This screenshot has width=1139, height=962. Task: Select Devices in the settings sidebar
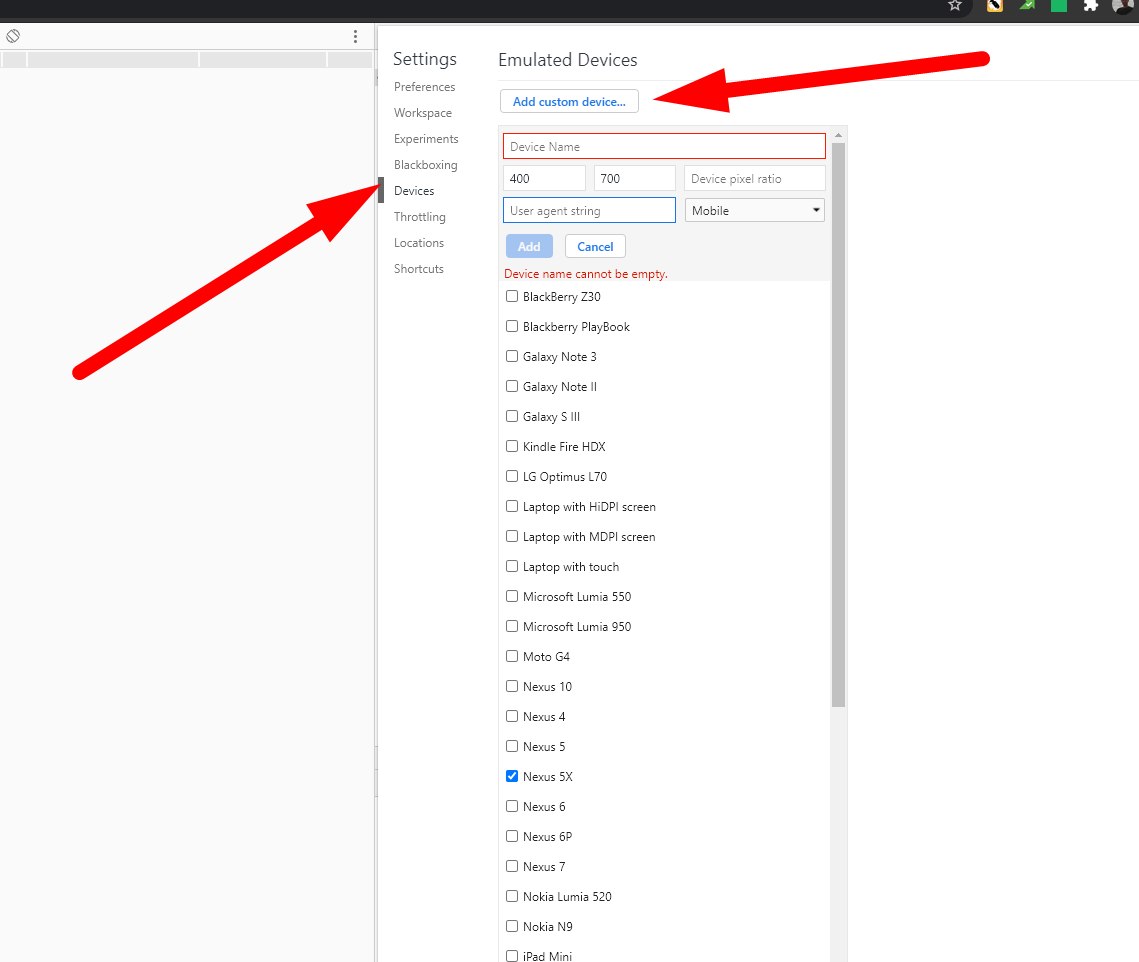click(414, 191)
